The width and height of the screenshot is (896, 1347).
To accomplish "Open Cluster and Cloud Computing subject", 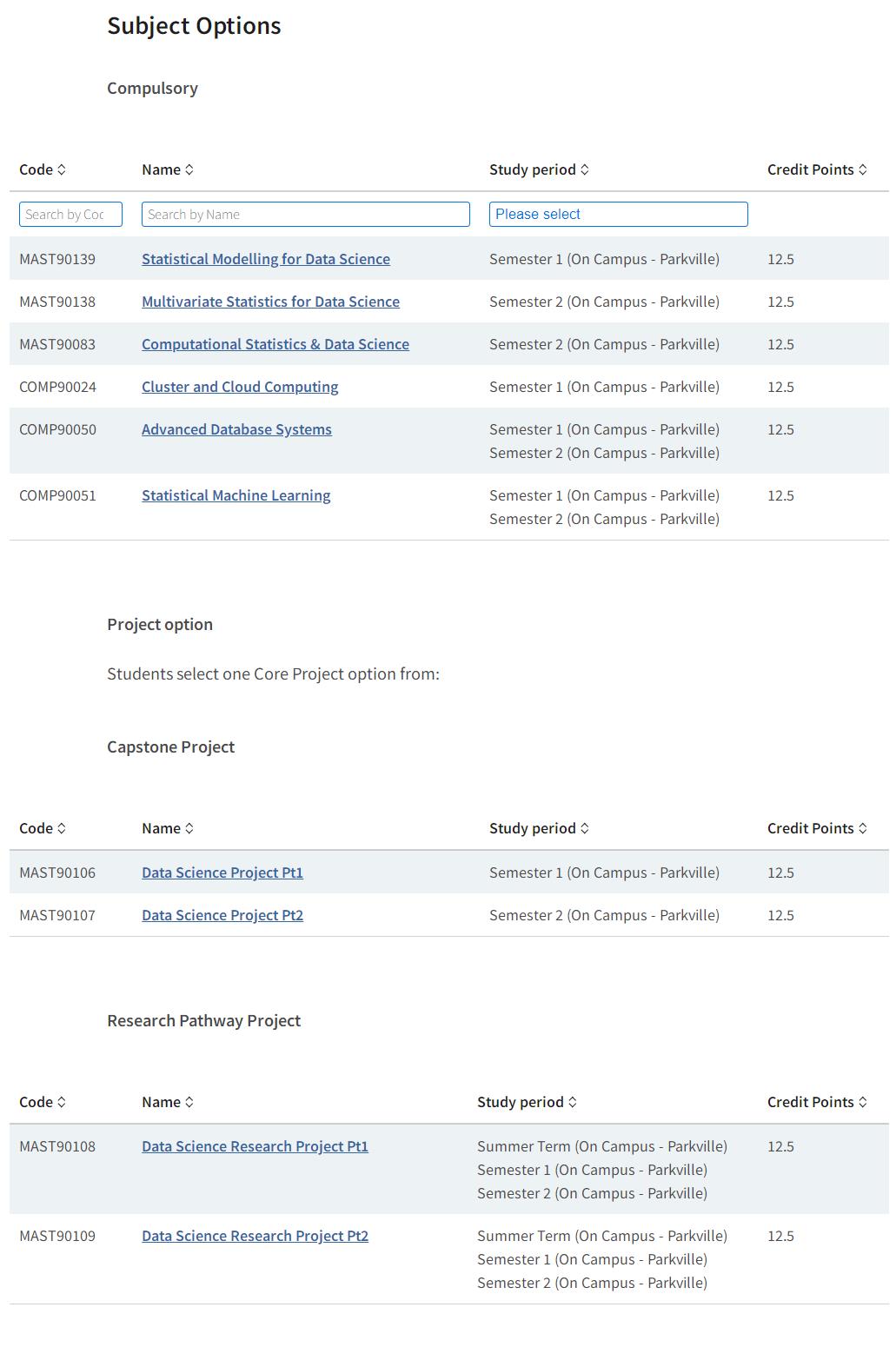I will pos(240,387).
